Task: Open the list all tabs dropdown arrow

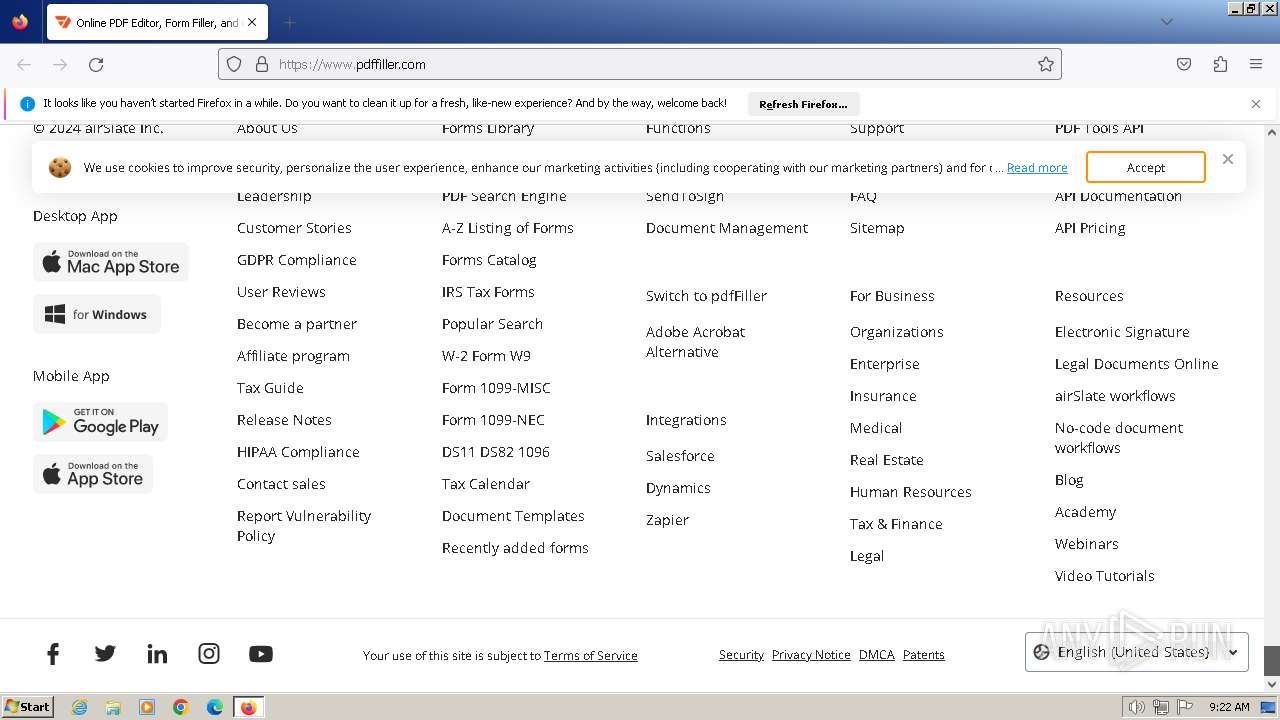Action: 1167,22
